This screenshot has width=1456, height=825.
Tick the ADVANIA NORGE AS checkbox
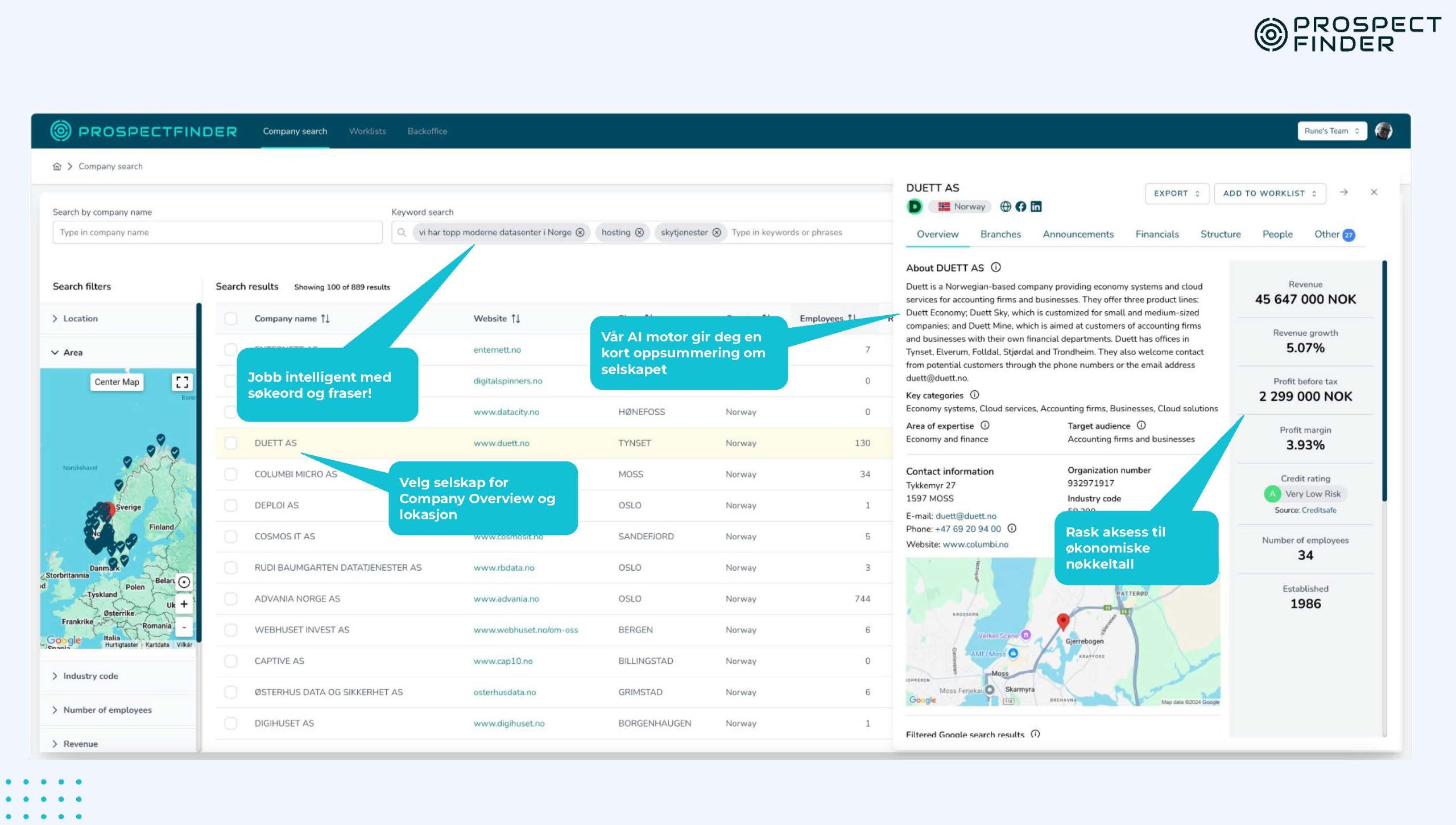click(230, 599)
